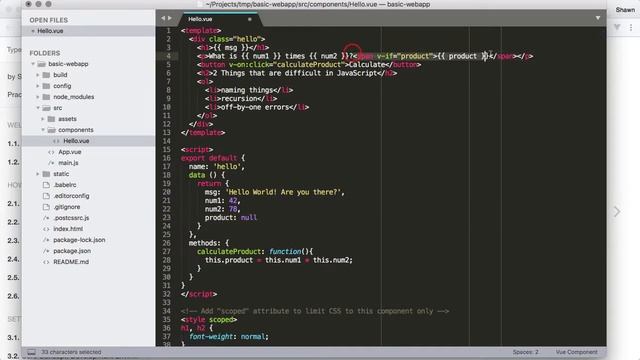Screen dimensions: 640x360
Task: Click the OPEN FILES sidebar heading
Action: tap(49, 20)
